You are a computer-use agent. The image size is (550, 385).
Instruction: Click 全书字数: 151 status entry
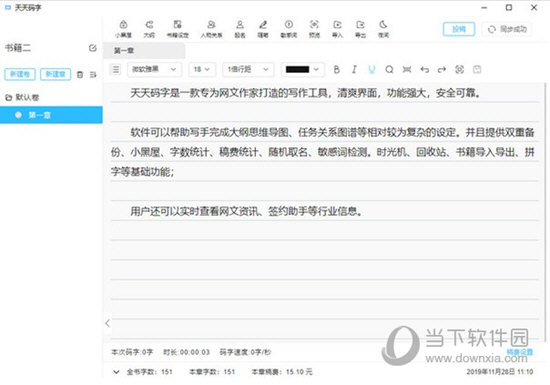[x=149, y=372]
